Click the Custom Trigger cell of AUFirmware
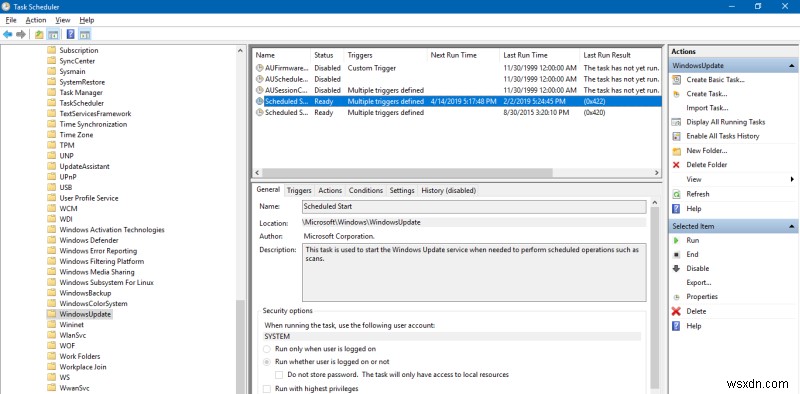The height and width of the screenshot is (394, 800). click(x=371, y=68)
